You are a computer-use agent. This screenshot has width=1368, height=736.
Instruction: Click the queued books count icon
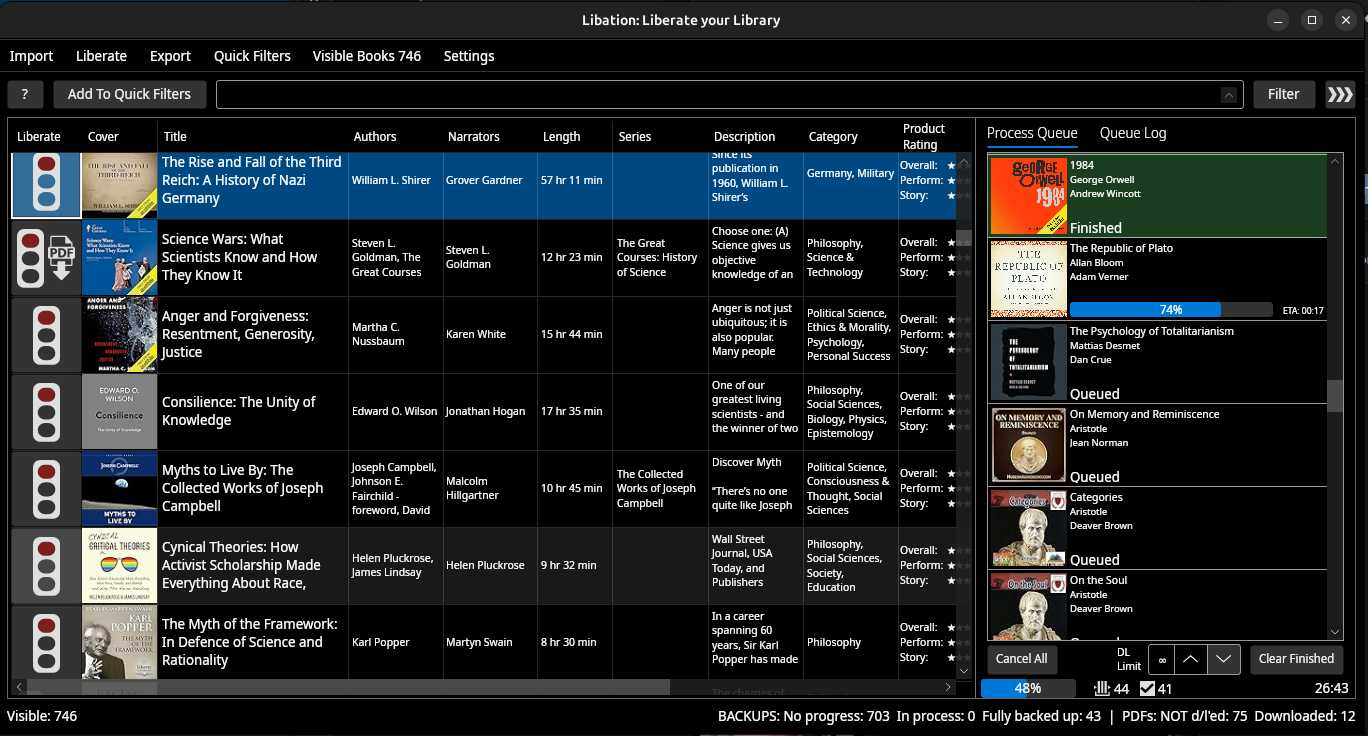(1102, 688)
